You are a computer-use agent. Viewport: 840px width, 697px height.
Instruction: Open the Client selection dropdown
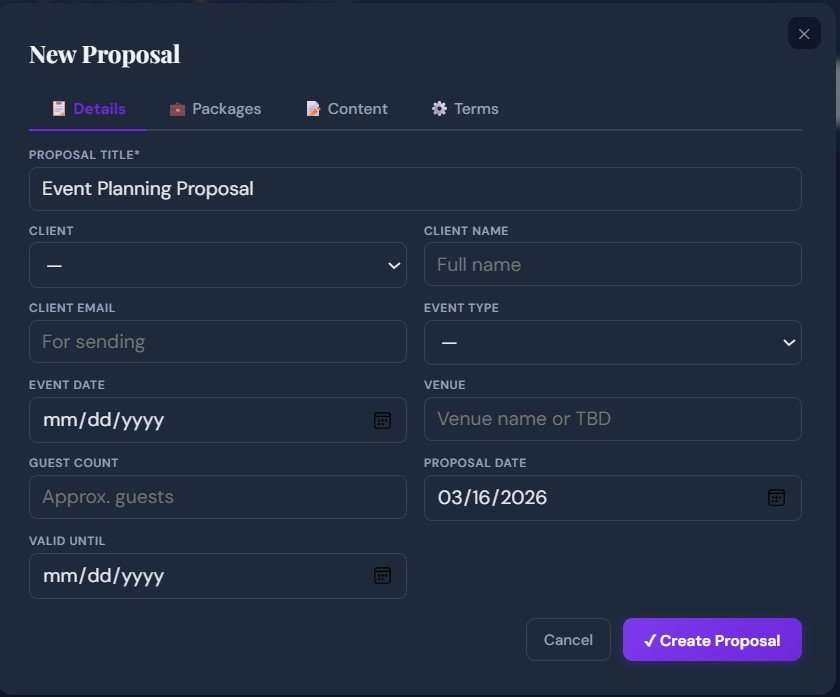217,264
